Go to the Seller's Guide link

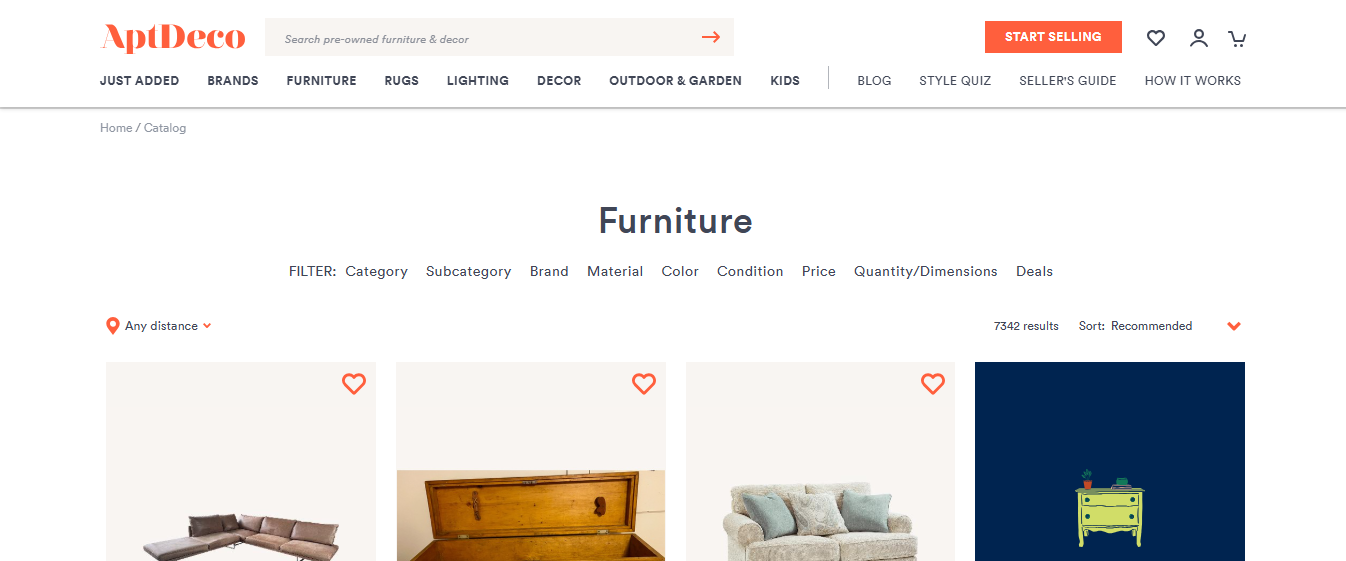(x=1067, y=81)
